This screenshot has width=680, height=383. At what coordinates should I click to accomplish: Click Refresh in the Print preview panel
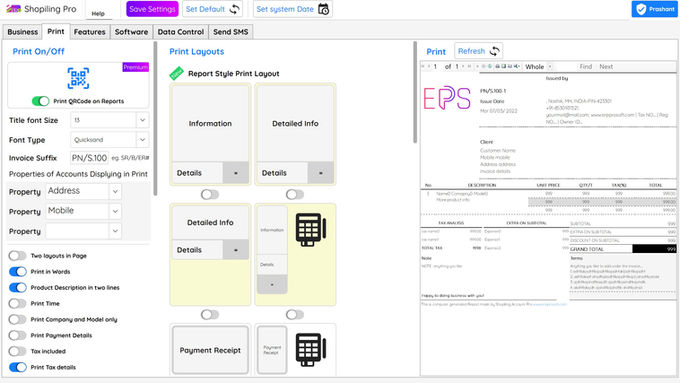coord(478,51)
